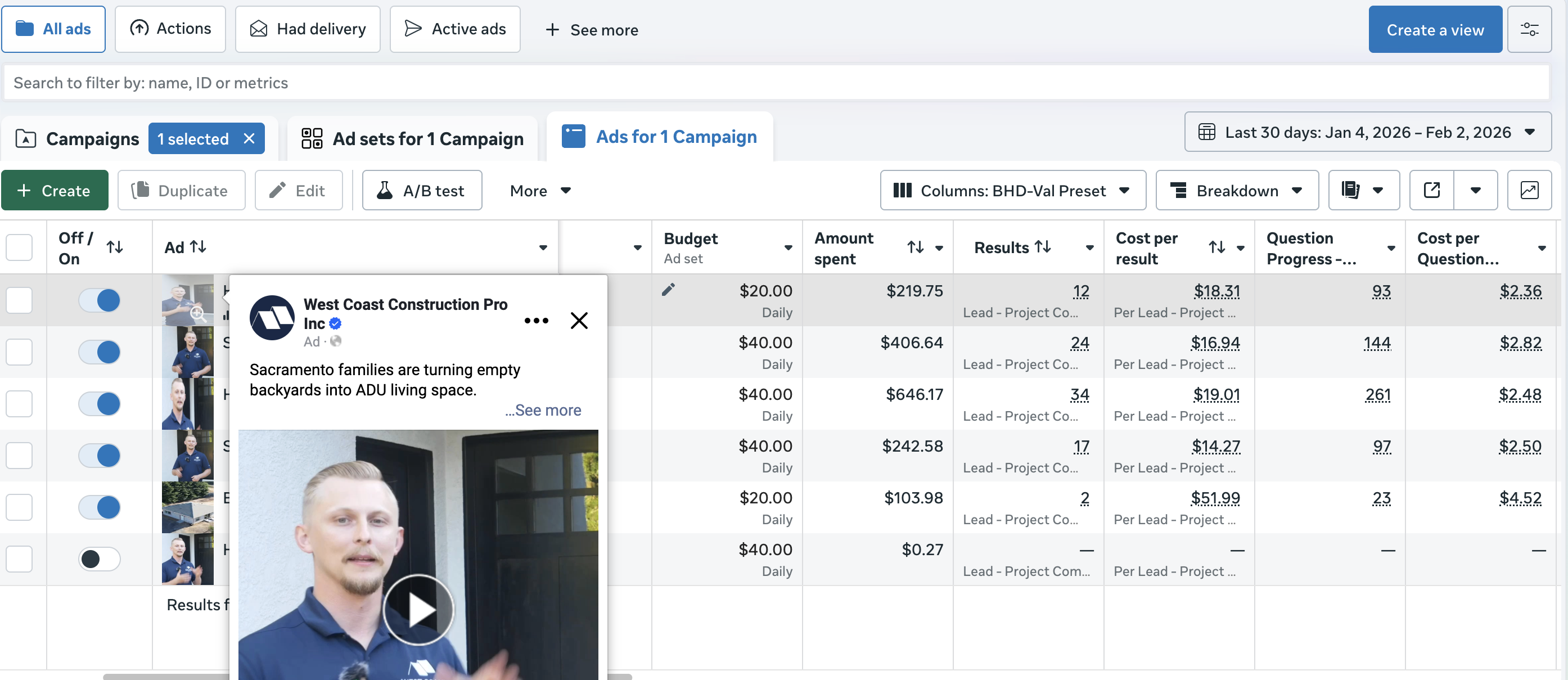Click the export share icon button

coord(1432,191)
